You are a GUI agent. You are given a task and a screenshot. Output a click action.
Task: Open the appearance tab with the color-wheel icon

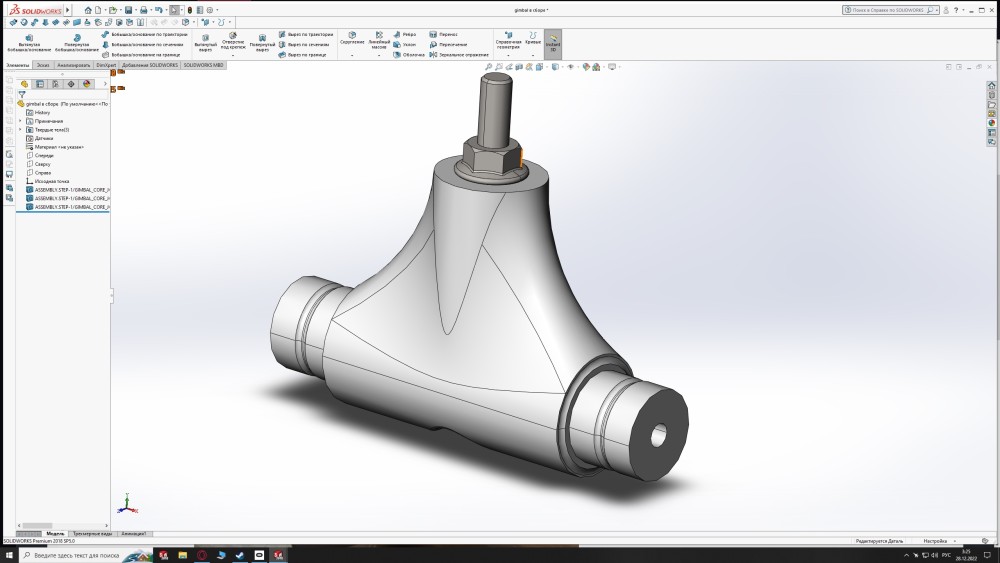click(87, 84)
